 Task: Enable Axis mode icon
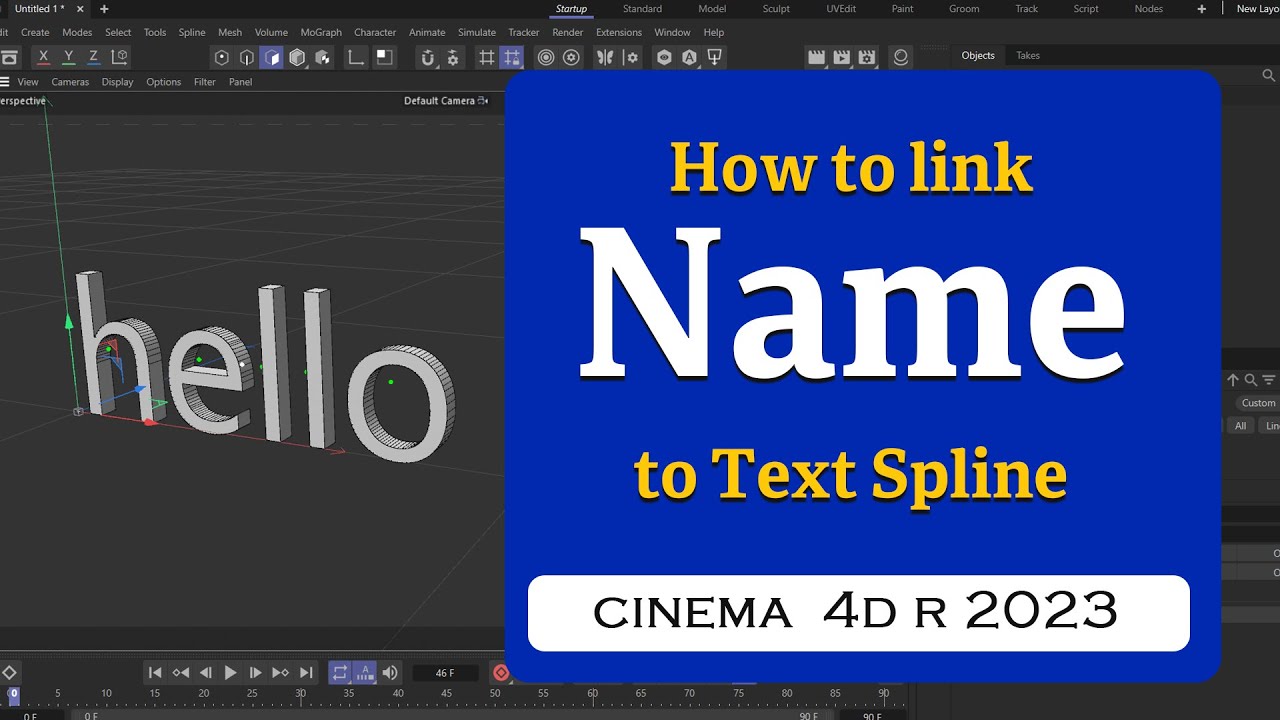pyautogui.click(x=356, y=57)
